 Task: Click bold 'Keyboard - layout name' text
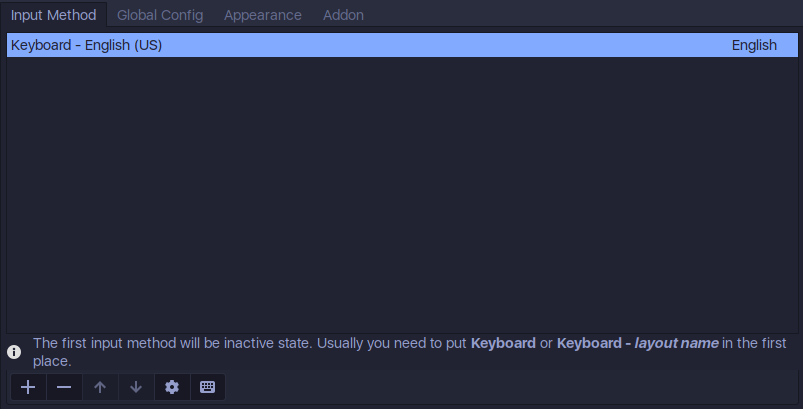coord(637,343)
